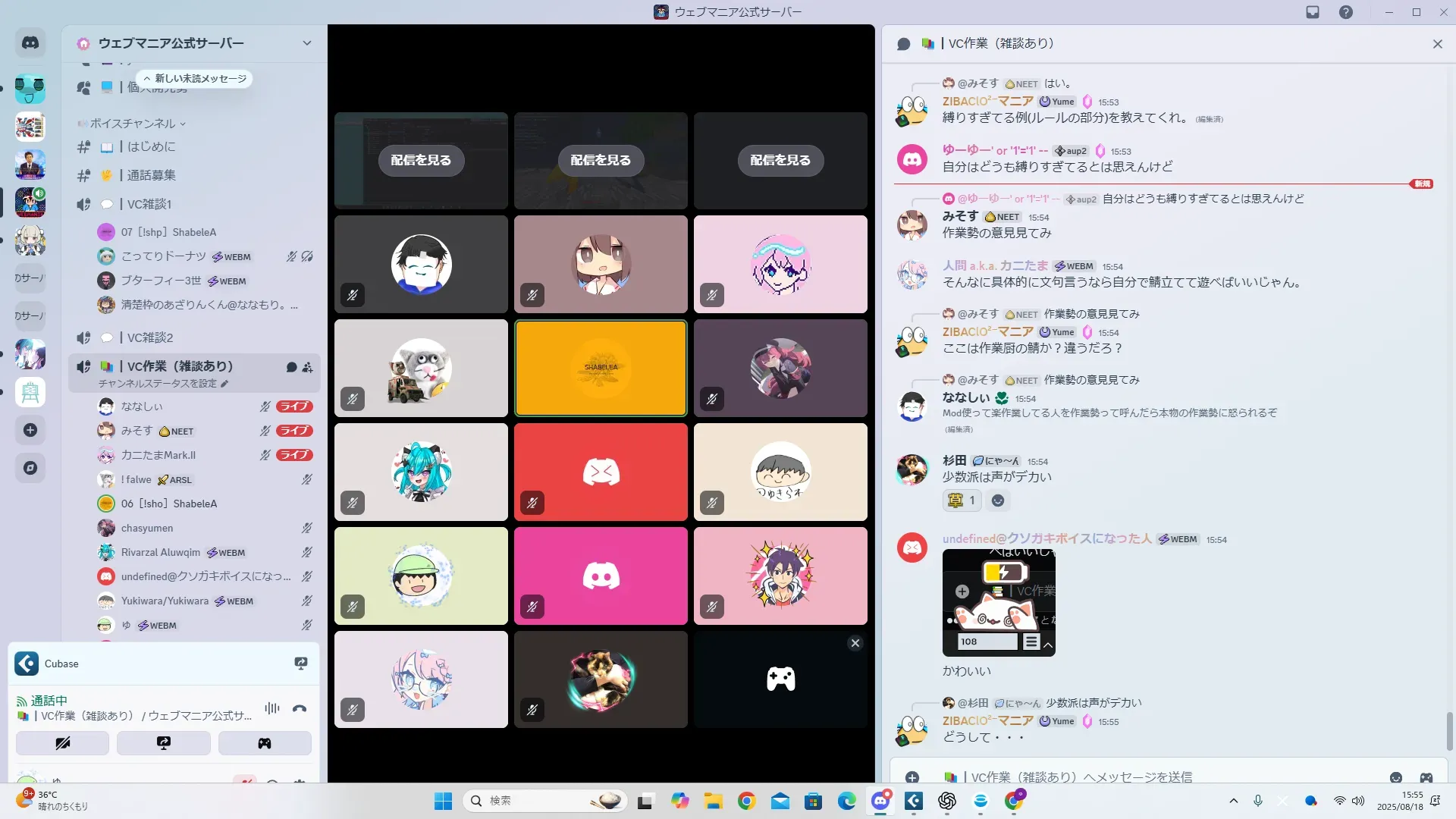Disconnect from the voice call
1456x819 pixels.
pos(300,709)
